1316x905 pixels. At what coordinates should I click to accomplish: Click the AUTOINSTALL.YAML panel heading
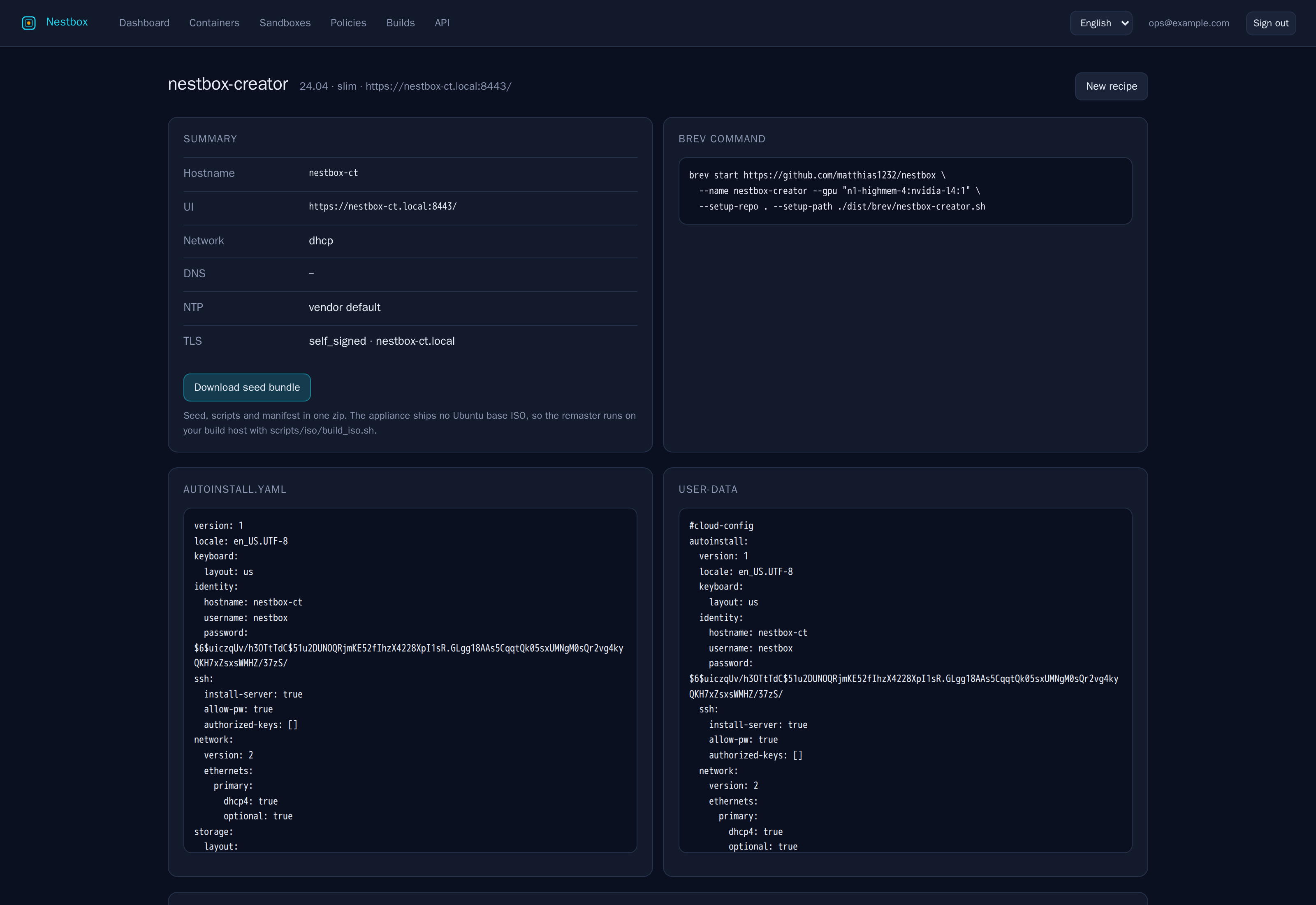pyautogui.click(x=235, y=490)
